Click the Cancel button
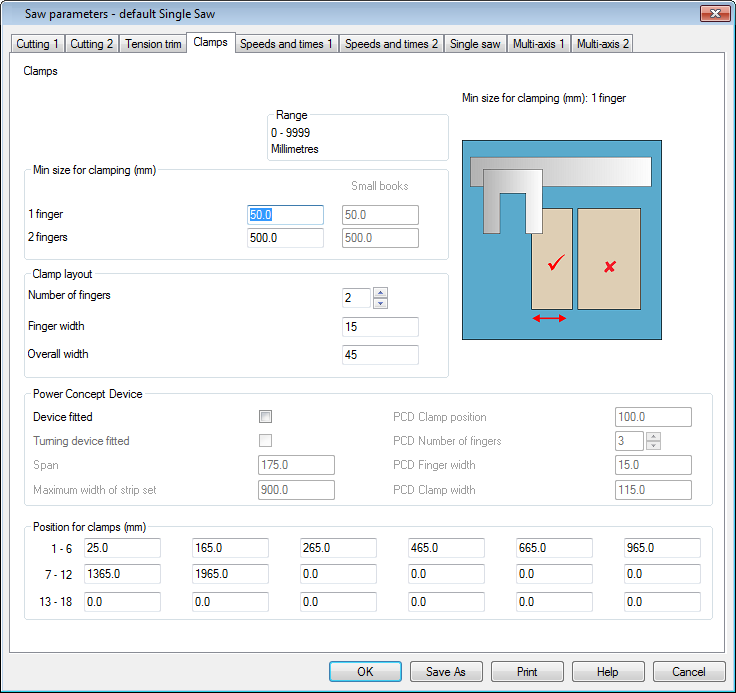The image size is (736, 693). [x=689, y=671]
